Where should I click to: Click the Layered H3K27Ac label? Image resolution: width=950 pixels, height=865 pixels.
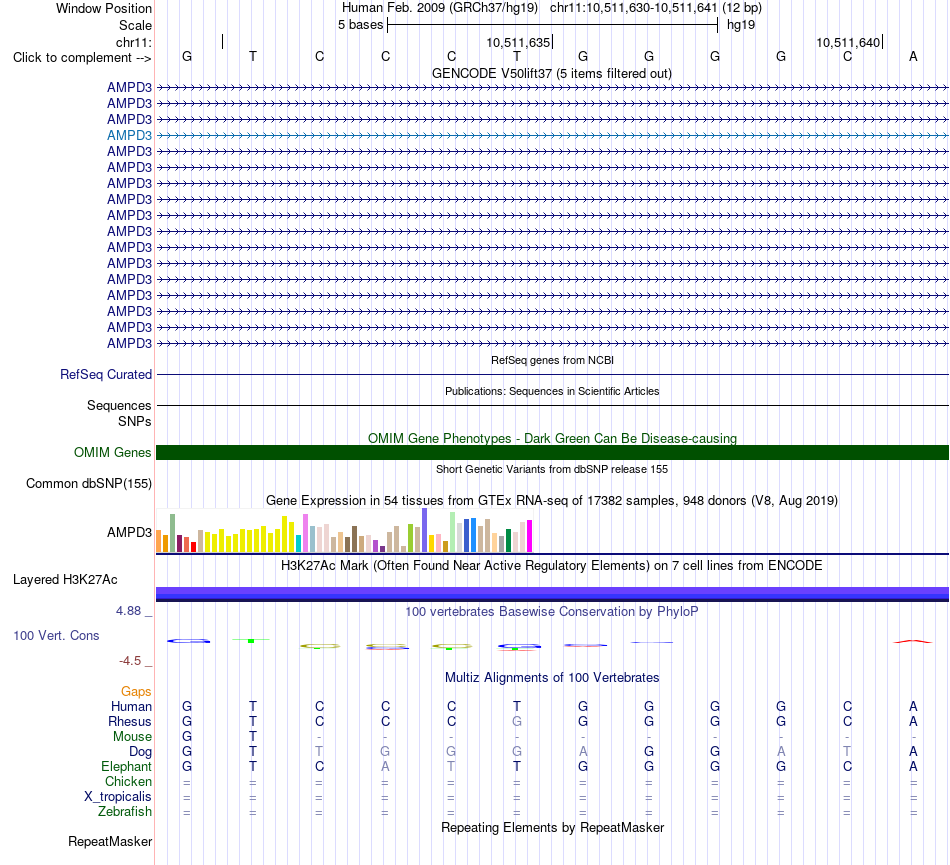coord(65,580)
